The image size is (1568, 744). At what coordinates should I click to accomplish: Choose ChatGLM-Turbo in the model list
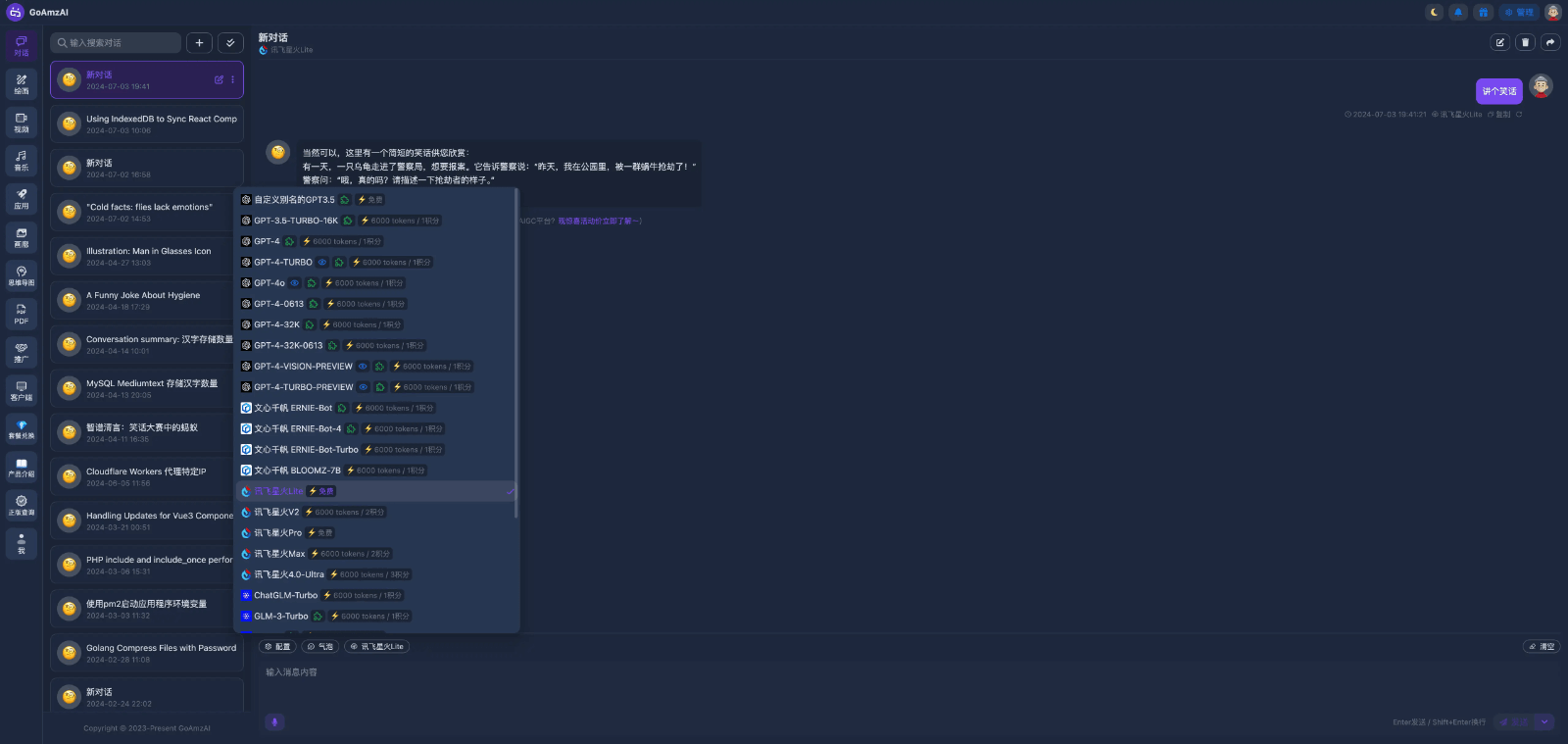pos(285,596)
